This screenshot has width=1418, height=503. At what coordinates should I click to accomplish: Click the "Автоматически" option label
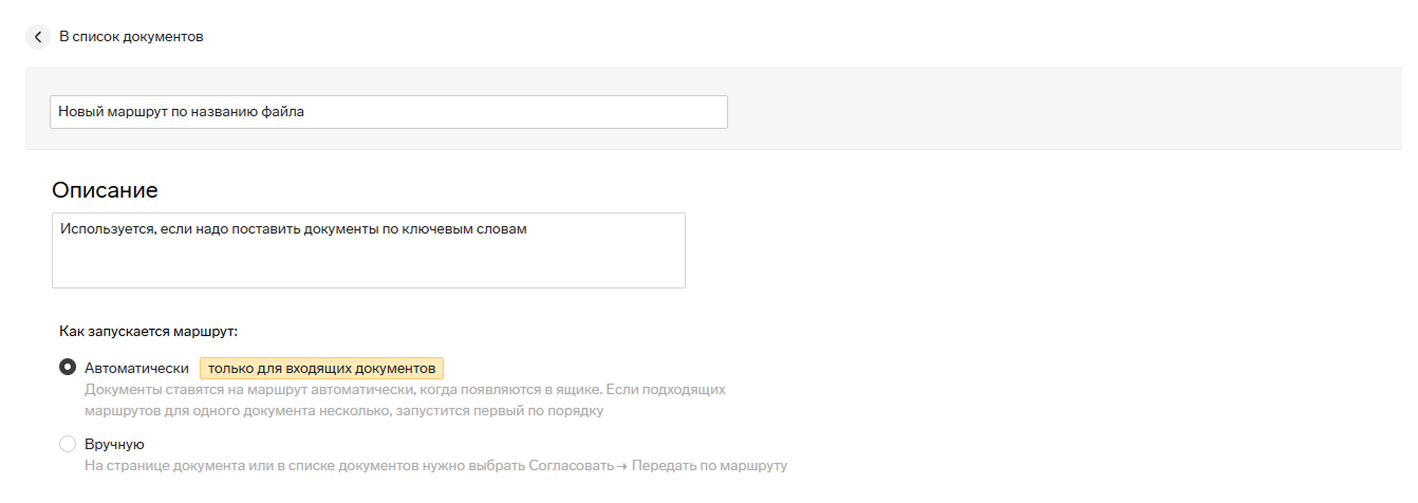(137, 368)
